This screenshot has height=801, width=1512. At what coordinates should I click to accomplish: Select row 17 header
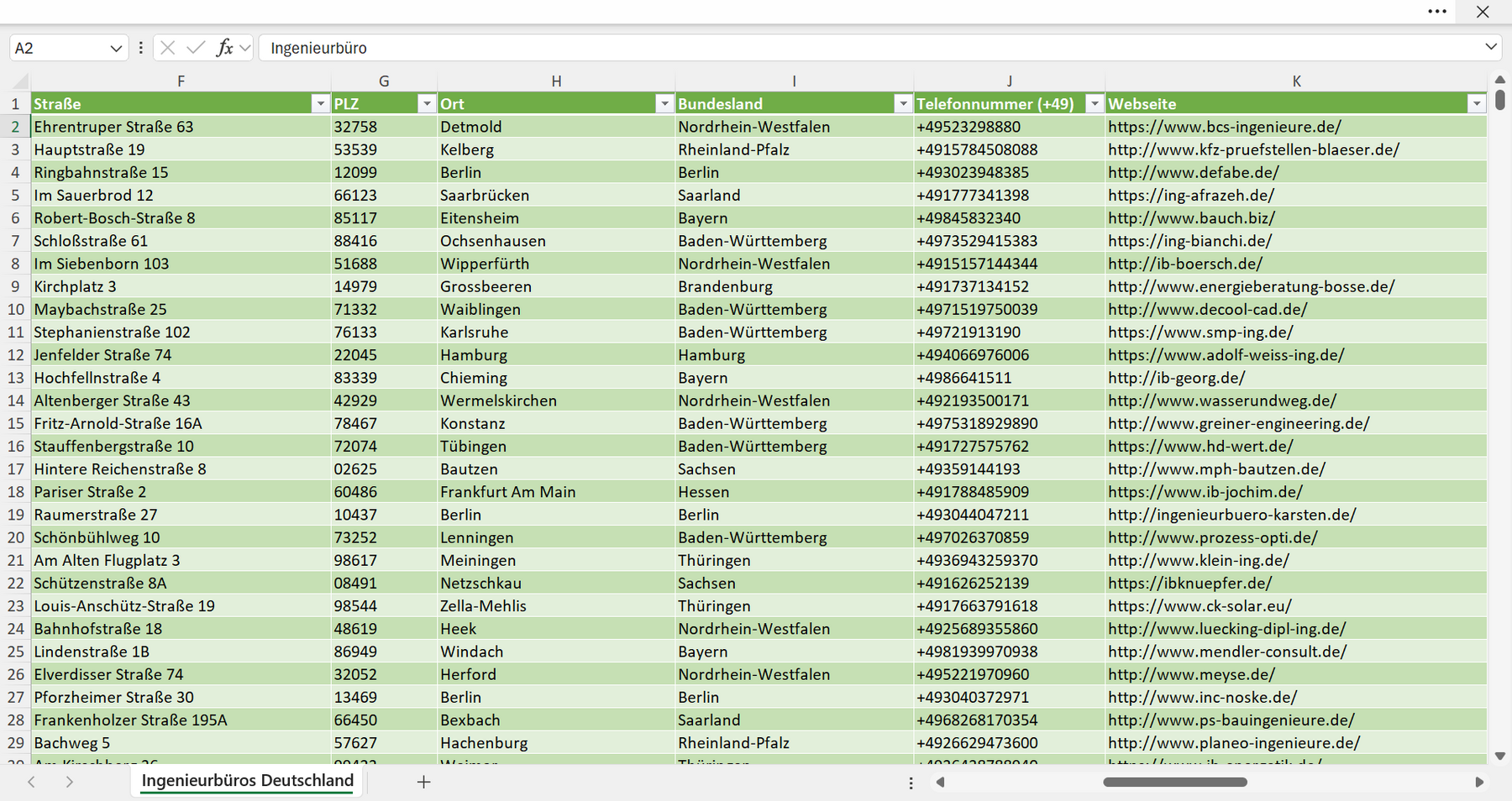coord(15,469)
